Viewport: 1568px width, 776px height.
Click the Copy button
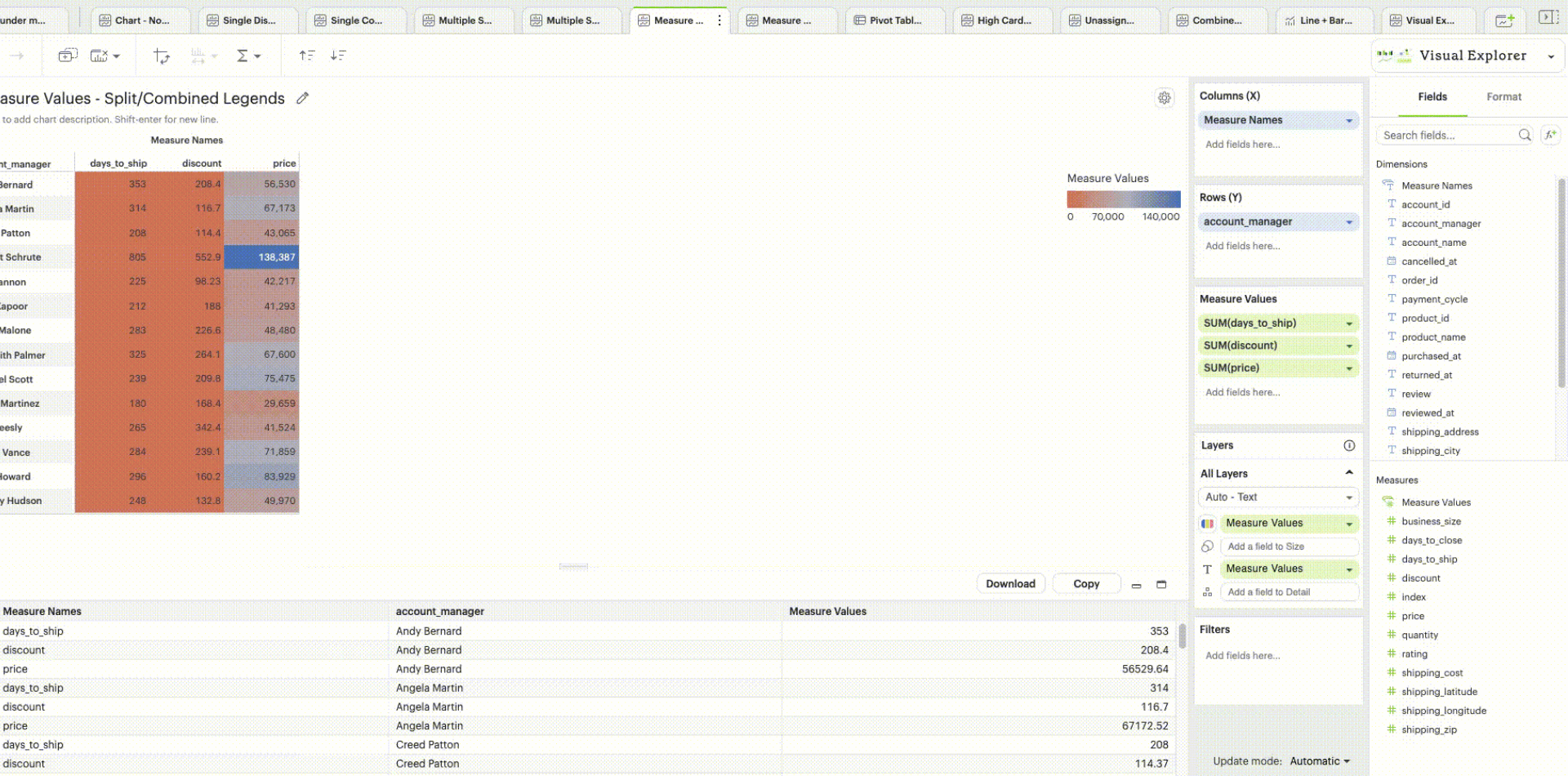click(1085, 584)
